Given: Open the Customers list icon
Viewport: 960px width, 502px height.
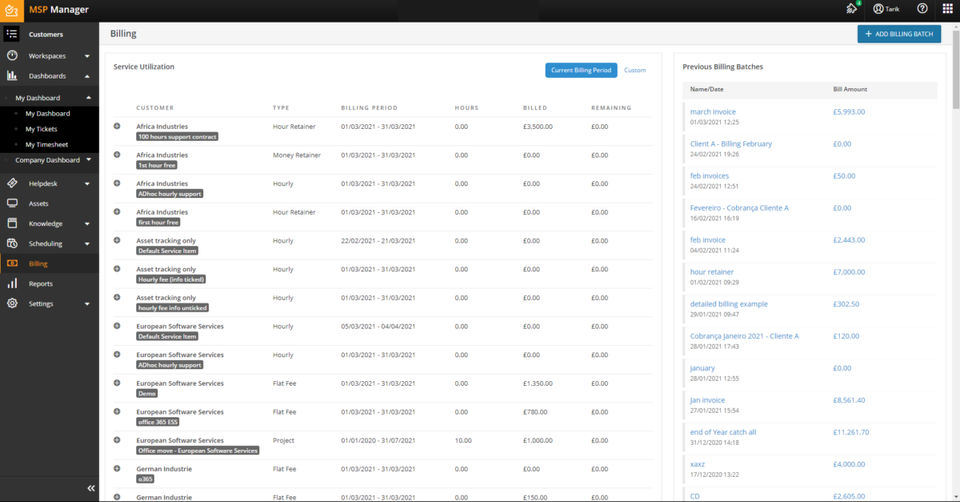Looking at the screenshot, I should [12, 34].
